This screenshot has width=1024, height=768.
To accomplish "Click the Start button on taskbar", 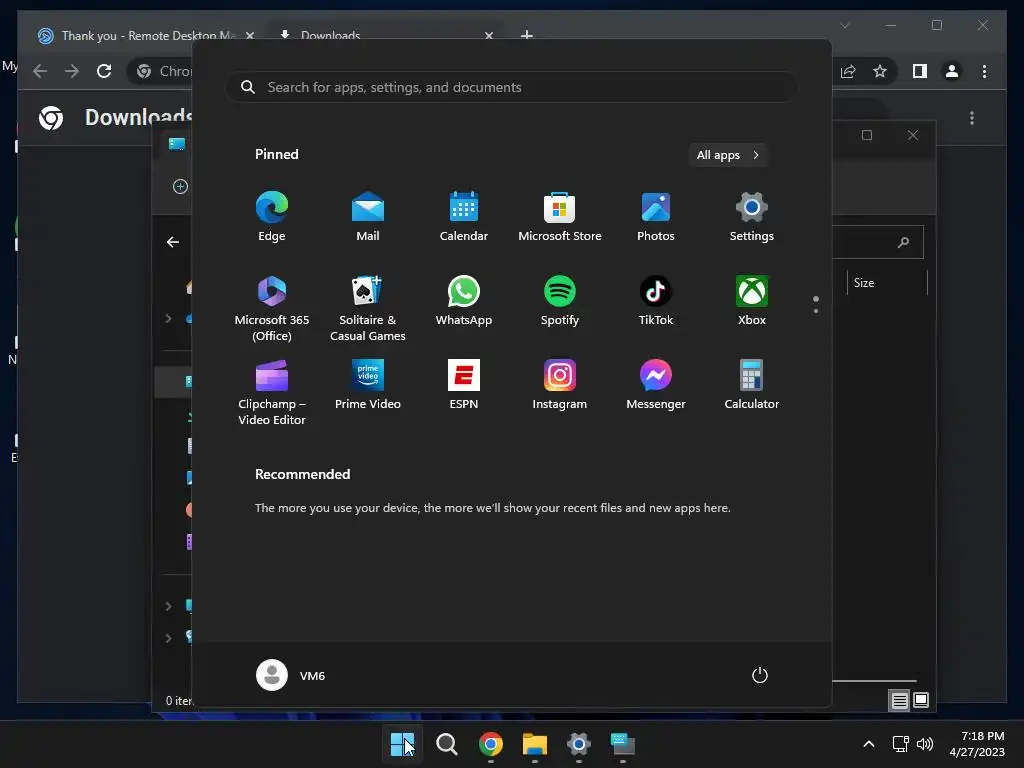I will pyautogui.click(x=402, y=744).
